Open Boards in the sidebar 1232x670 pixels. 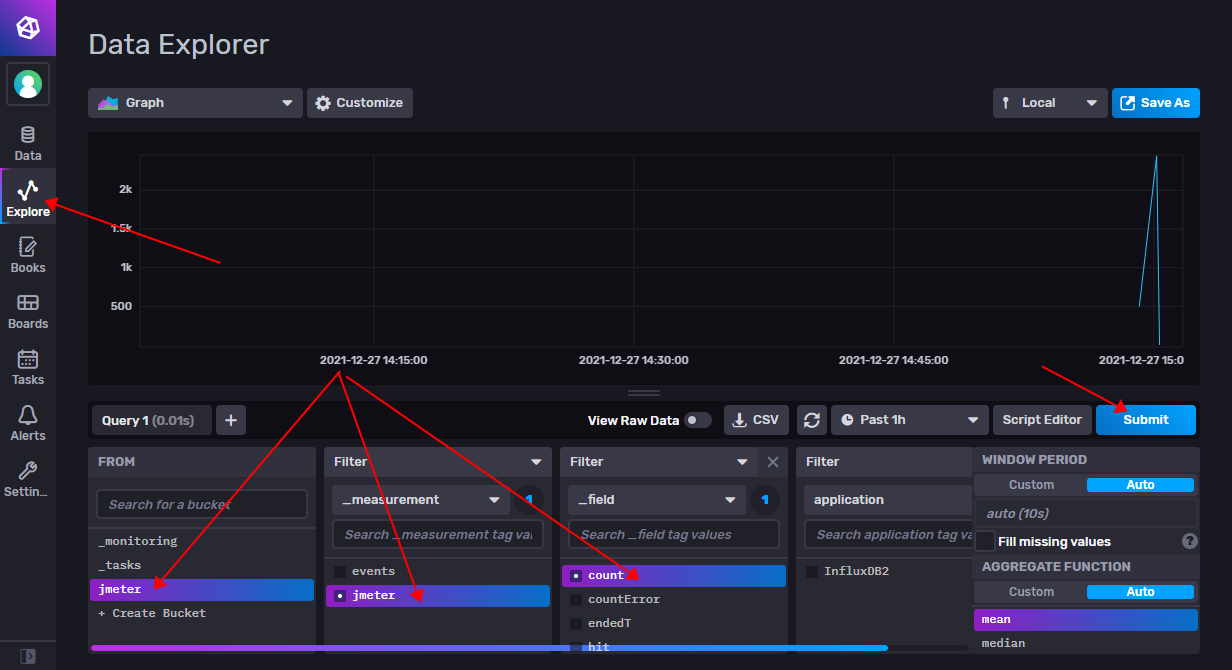[28, 311]
